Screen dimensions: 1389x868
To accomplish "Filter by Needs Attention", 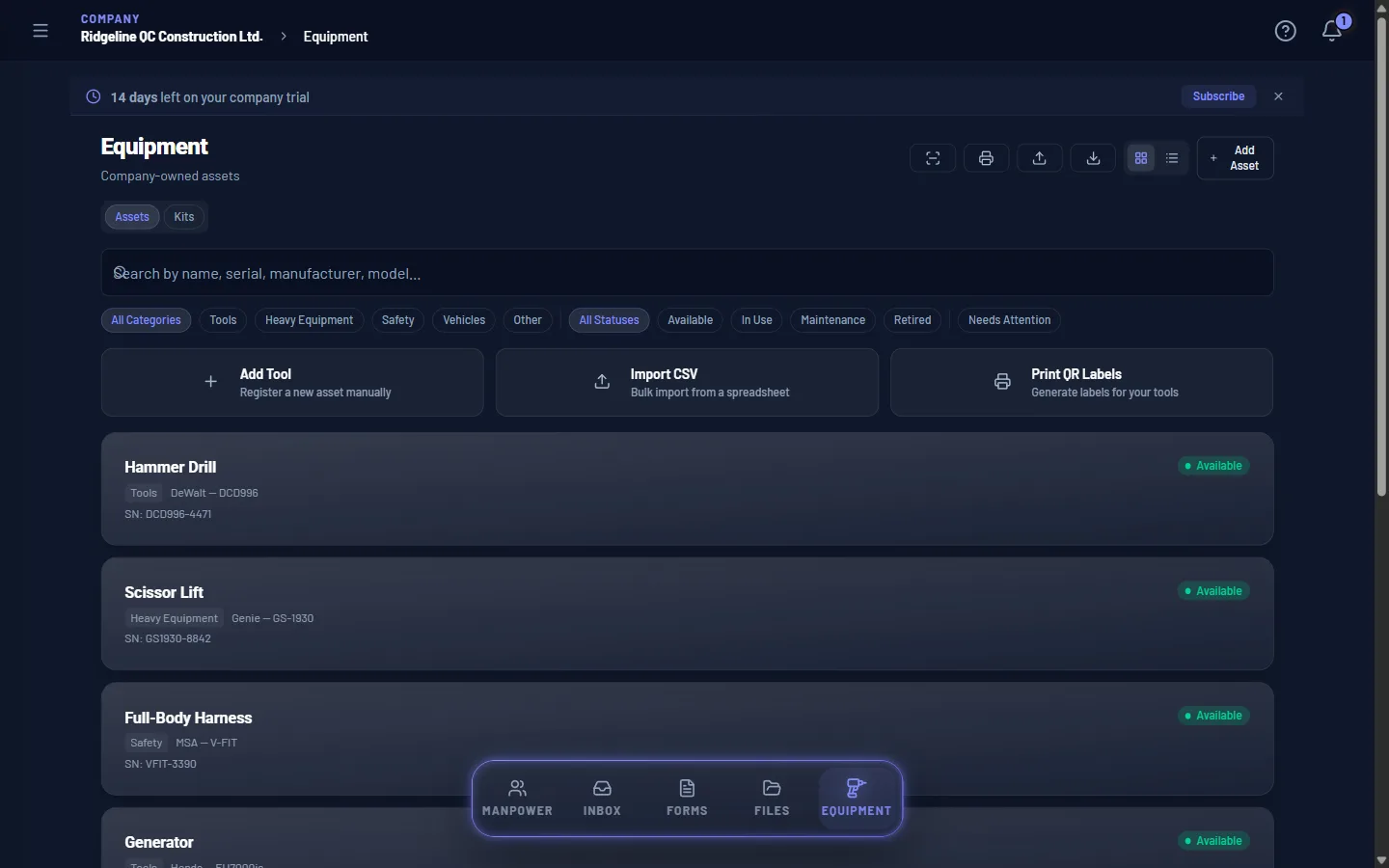I will [x=1009, y=320].
